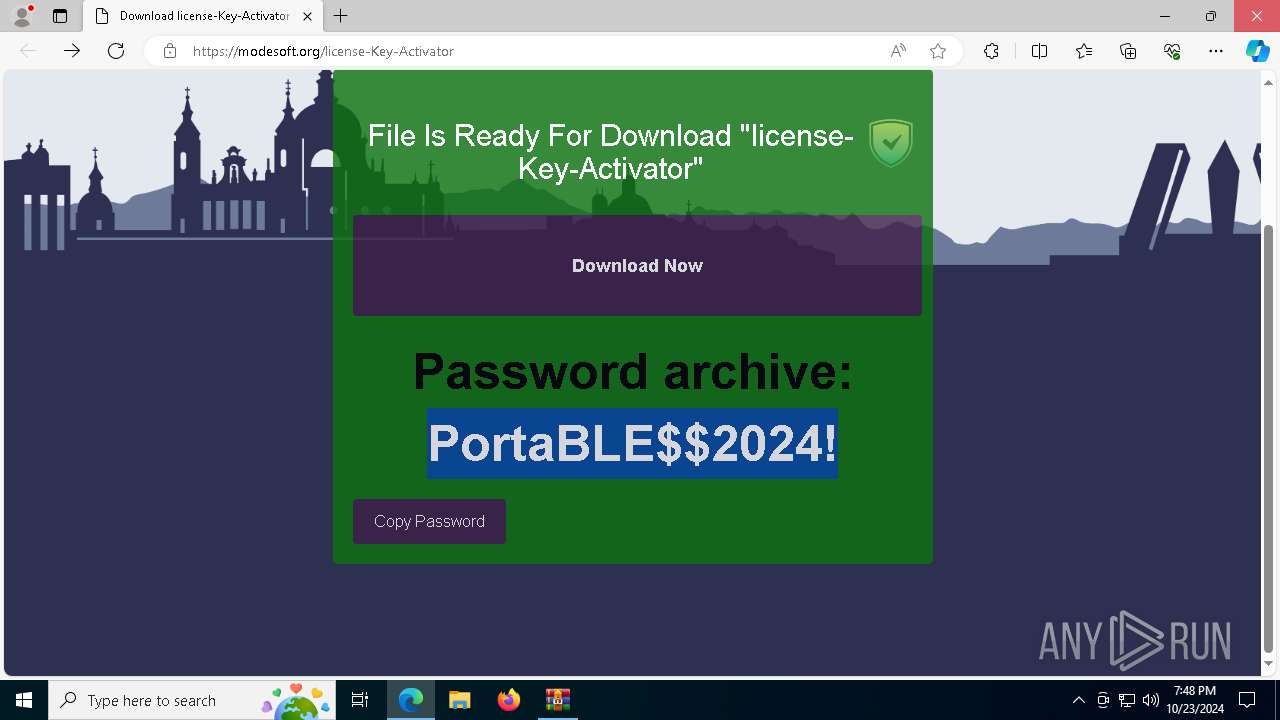Screen dimensions: 1280x720
Task: Open File Explorer from the taskbar
Action: coord(459,700)
